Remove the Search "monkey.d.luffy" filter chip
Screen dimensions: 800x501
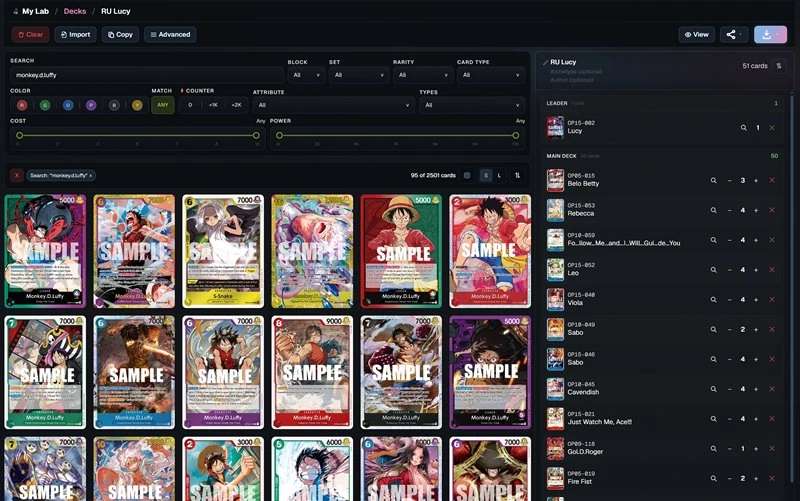pos(91,176)
